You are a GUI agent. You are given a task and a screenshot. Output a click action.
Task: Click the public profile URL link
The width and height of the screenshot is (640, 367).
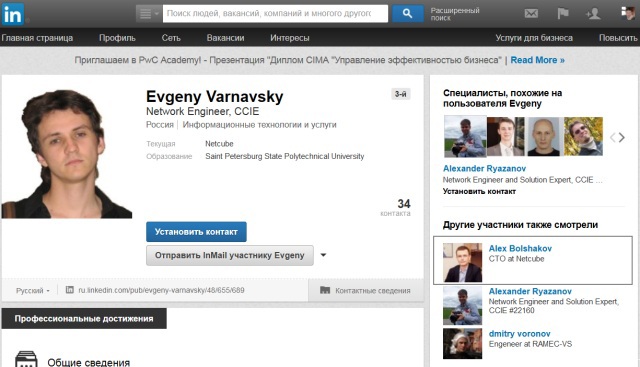click(161, 290)
